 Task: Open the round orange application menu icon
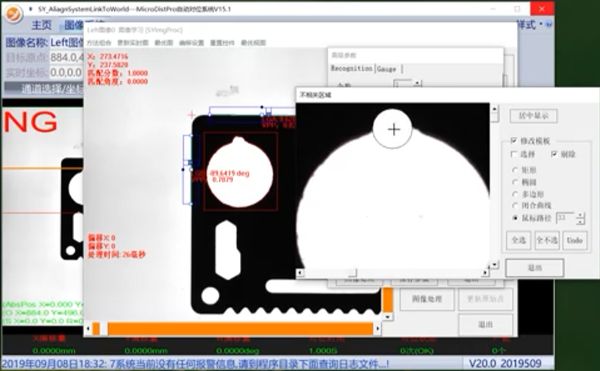coord(14,13)
